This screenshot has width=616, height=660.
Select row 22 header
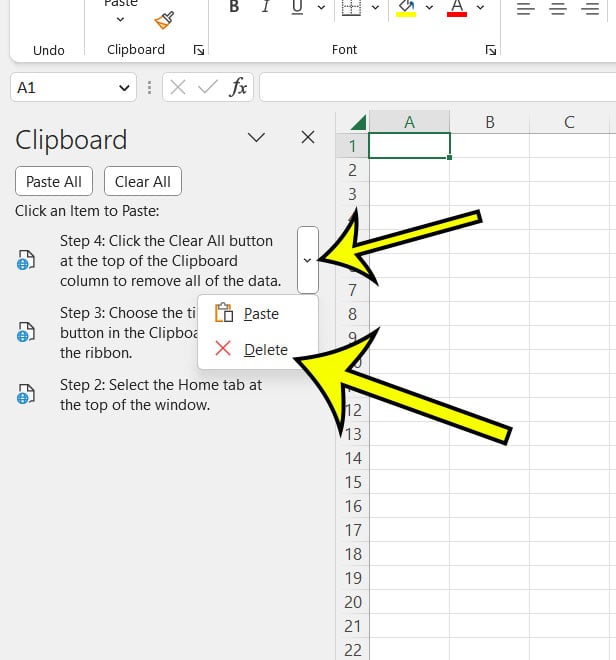coord(352,650)
